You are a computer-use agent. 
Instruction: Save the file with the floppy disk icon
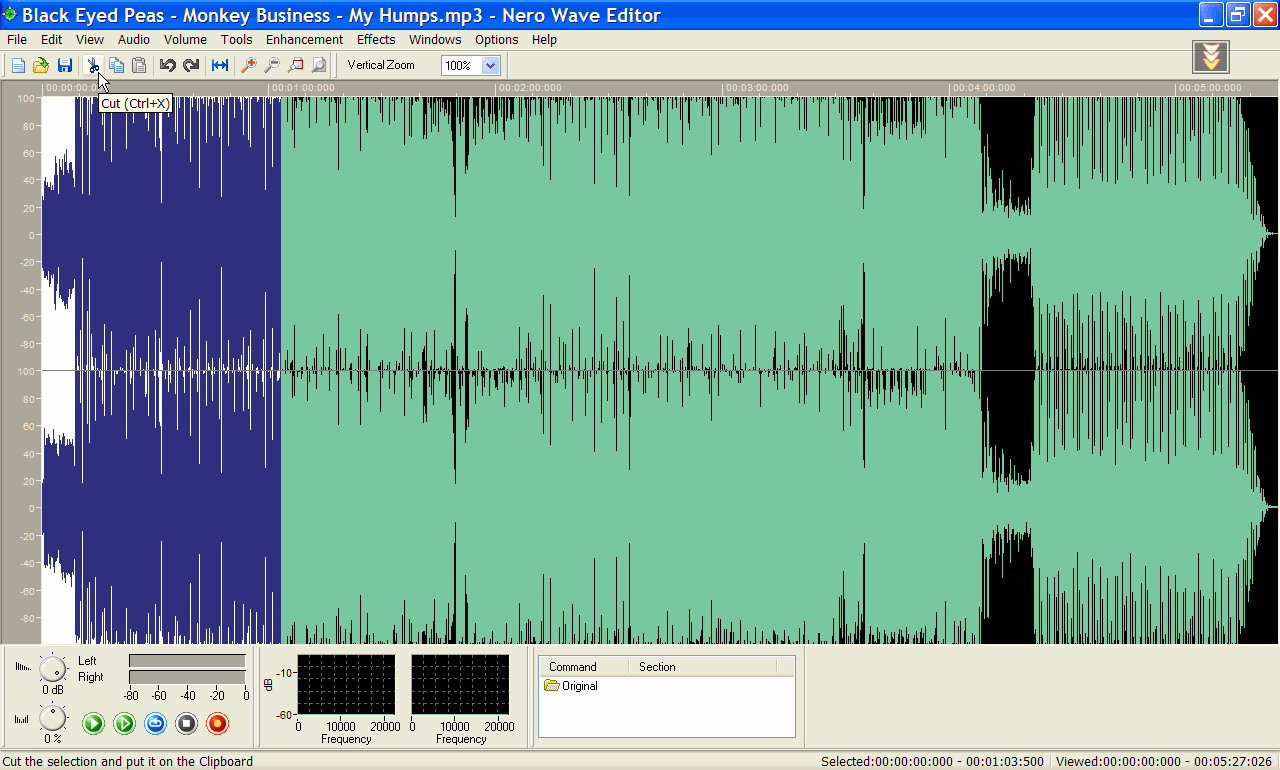tap(64, 65)
